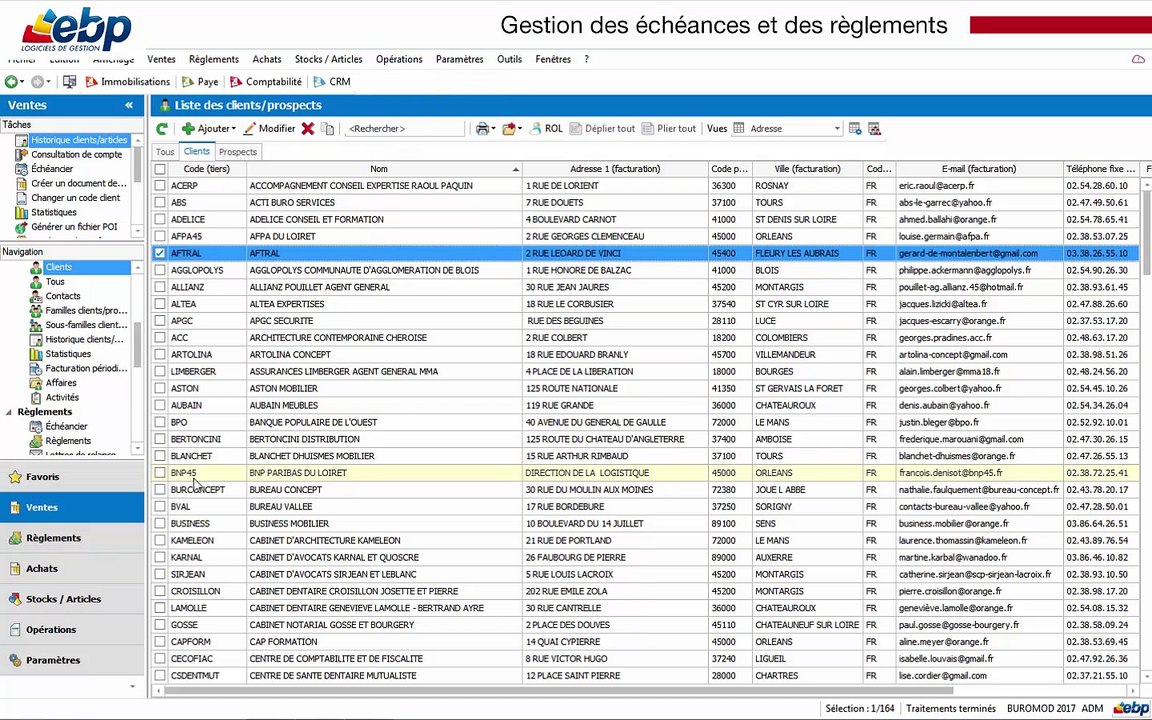The image size is (1152, 720).
Task: Open the Ajouter dropdown arrow
Action: click(234, 129)
